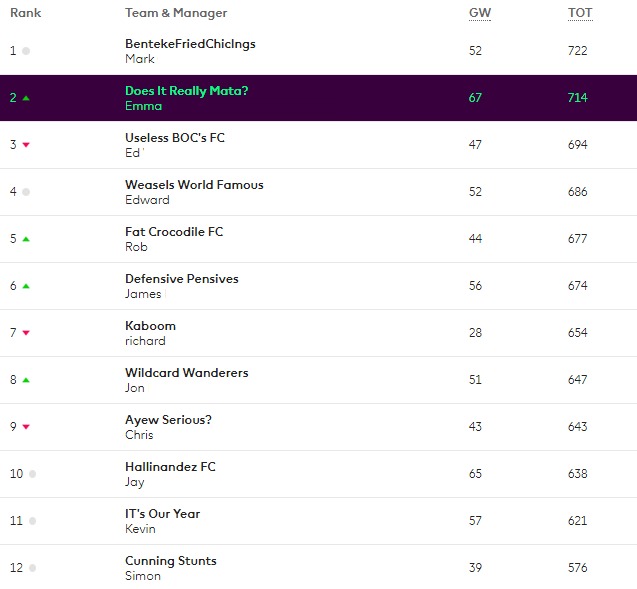Click the red down arrow beside rank 7
Viewport: 637px width, 589px height.
[26, 333]
